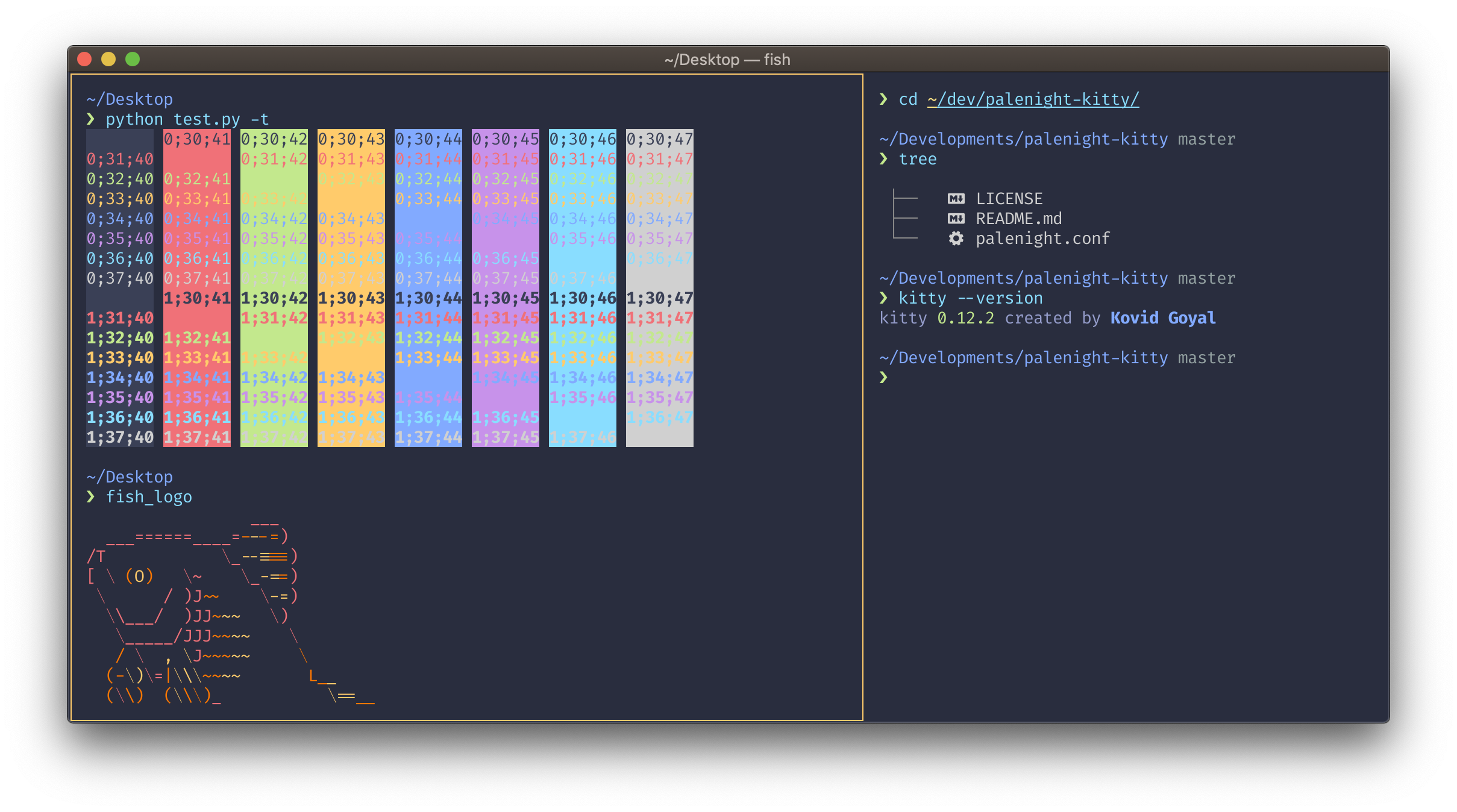1457x812 pixels.
Task: Click the fish logo eye '(O)'
Action: [139, 576]
